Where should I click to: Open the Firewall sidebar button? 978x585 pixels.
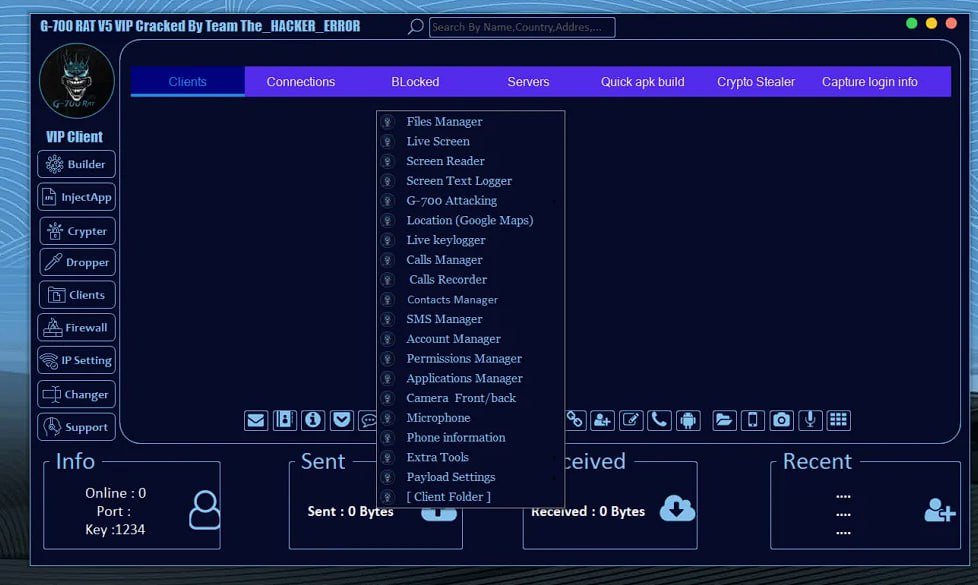pyautogui.click(x=76, y=327)
